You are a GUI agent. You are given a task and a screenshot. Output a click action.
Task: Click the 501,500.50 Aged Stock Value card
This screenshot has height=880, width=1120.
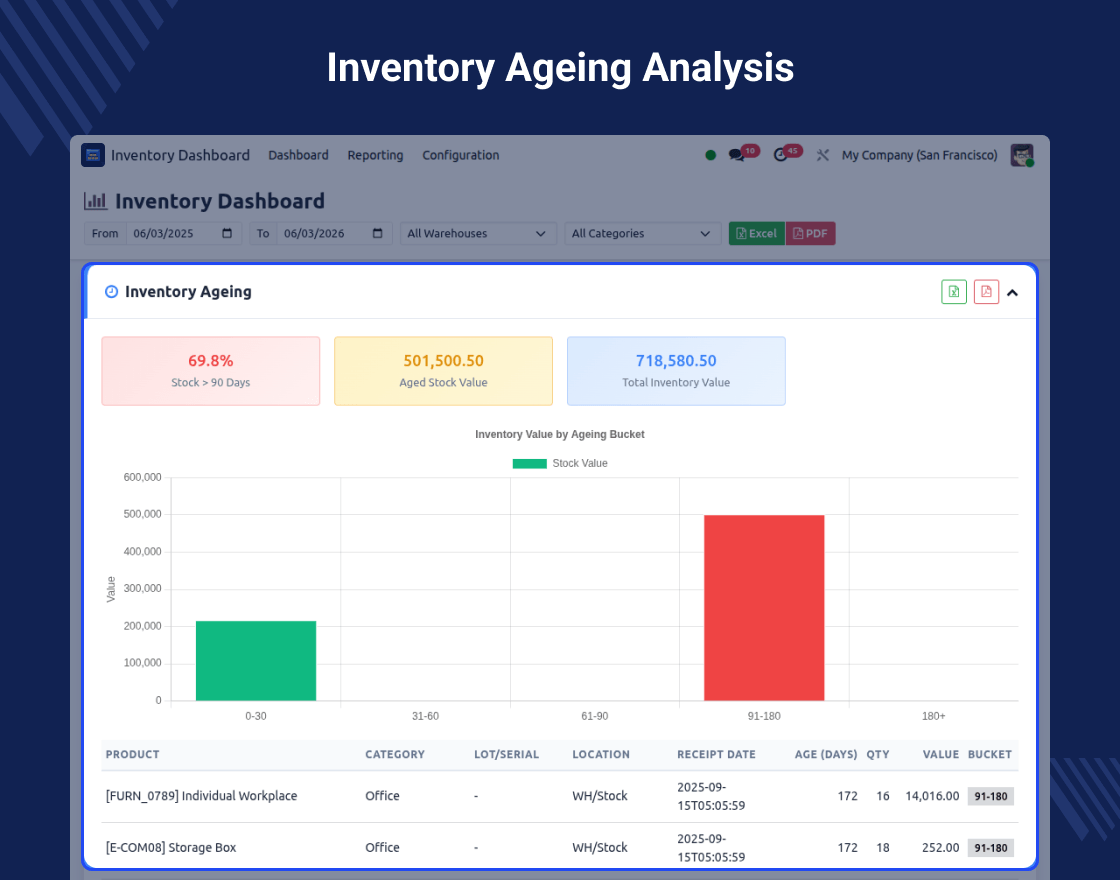pos(444,371)
